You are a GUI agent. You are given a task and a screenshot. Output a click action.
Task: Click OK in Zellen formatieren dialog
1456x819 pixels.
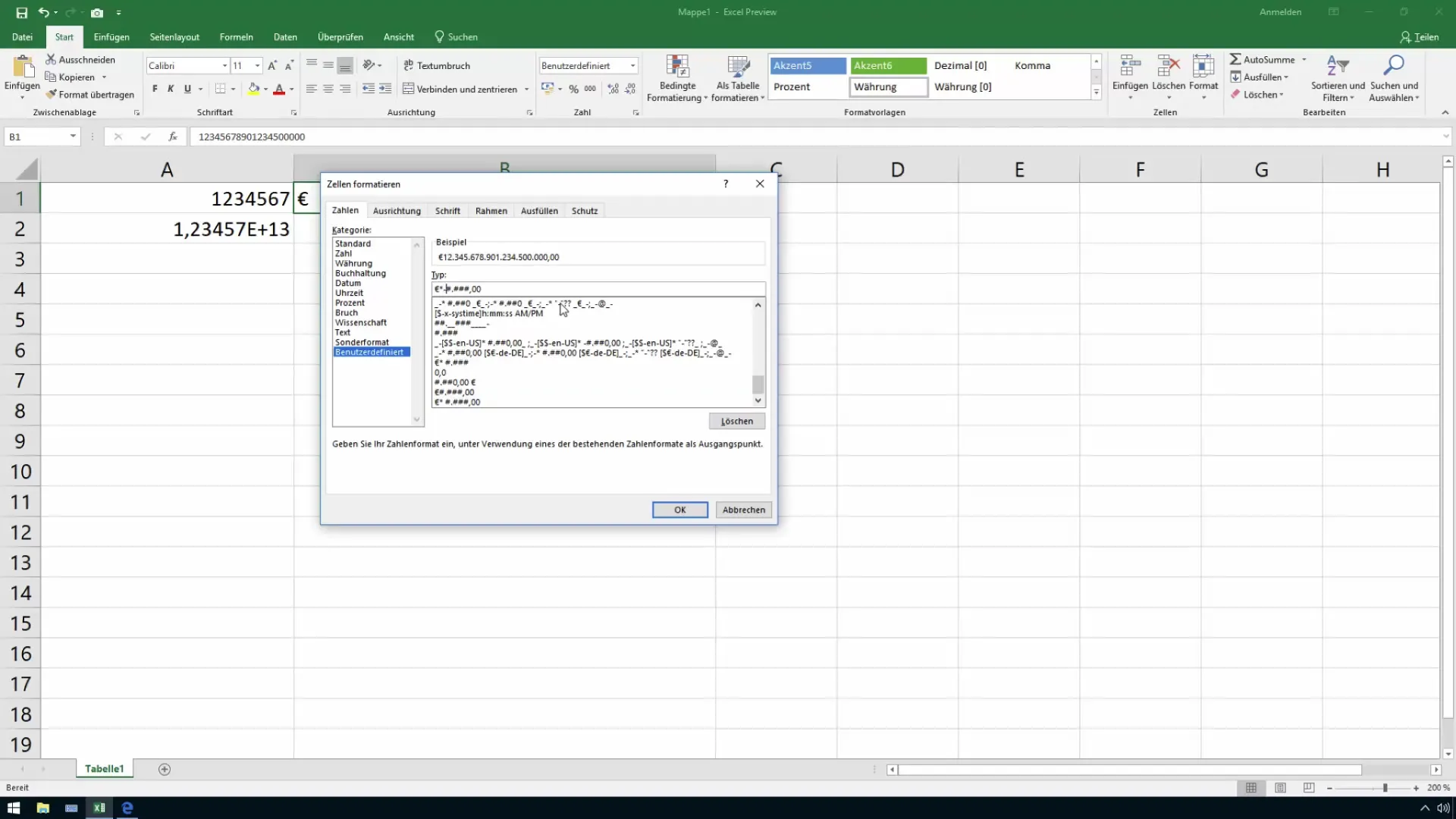coord(680,510)
